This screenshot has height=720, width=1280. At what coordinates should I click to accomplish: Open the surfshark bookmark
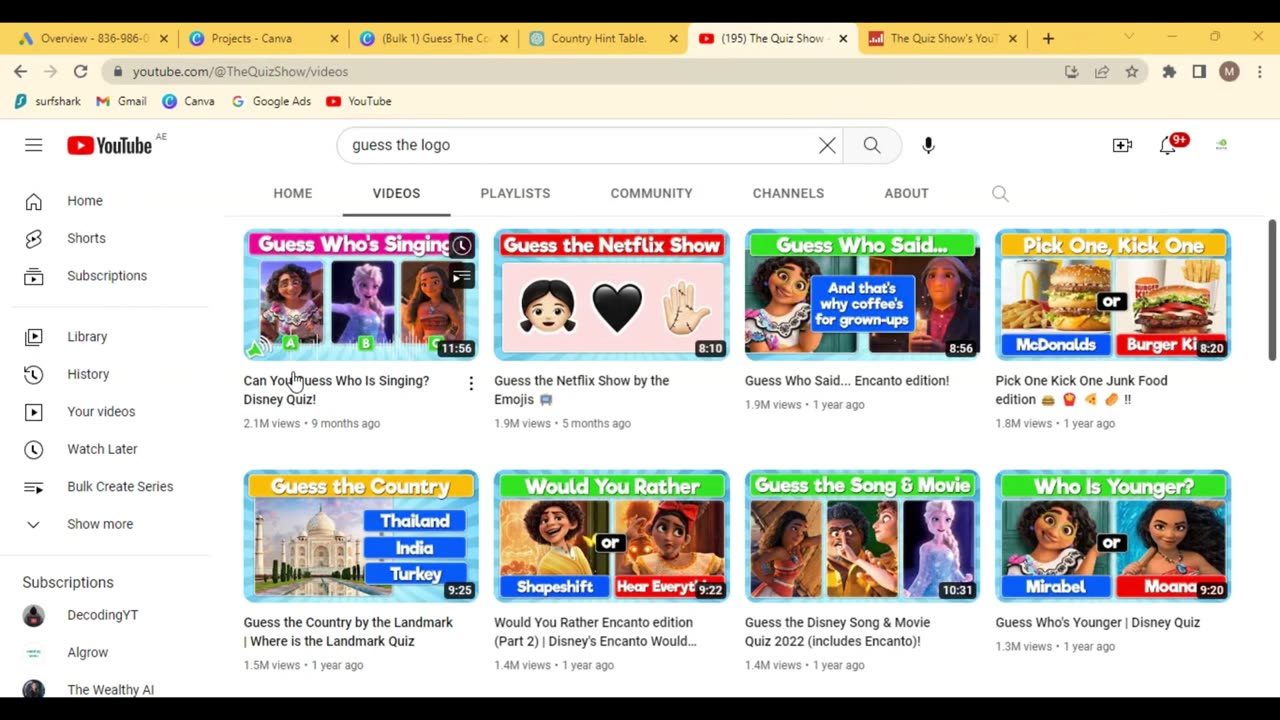tap(49, 101)
